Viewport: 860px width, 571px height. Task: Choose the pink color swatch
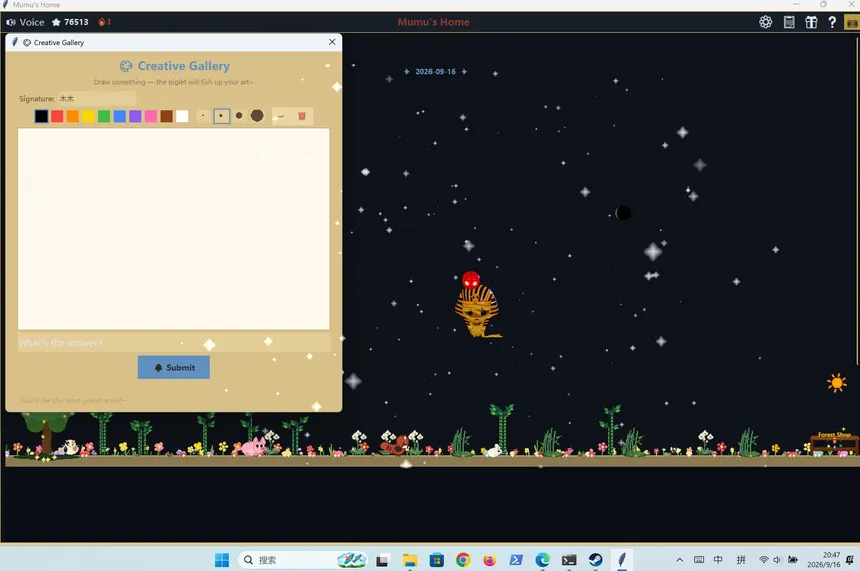point(151,116)
